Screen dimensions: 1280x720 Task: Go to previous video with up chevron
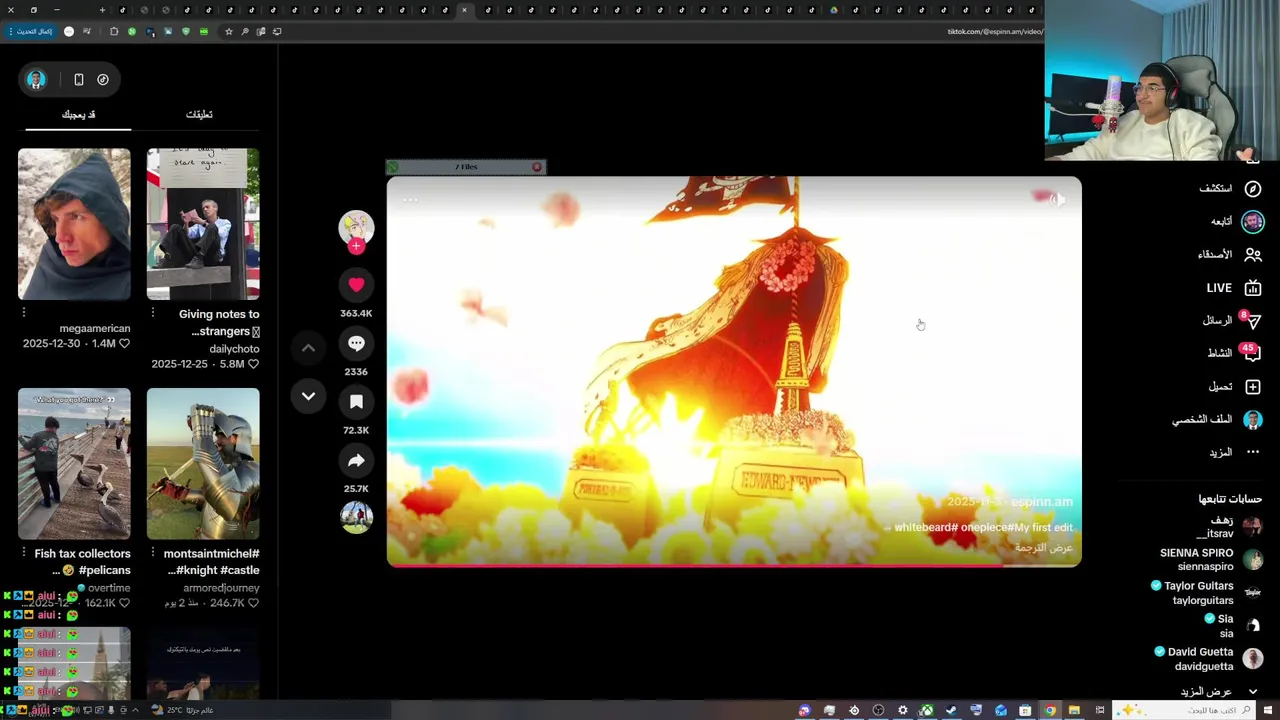(x=308, y=348)
